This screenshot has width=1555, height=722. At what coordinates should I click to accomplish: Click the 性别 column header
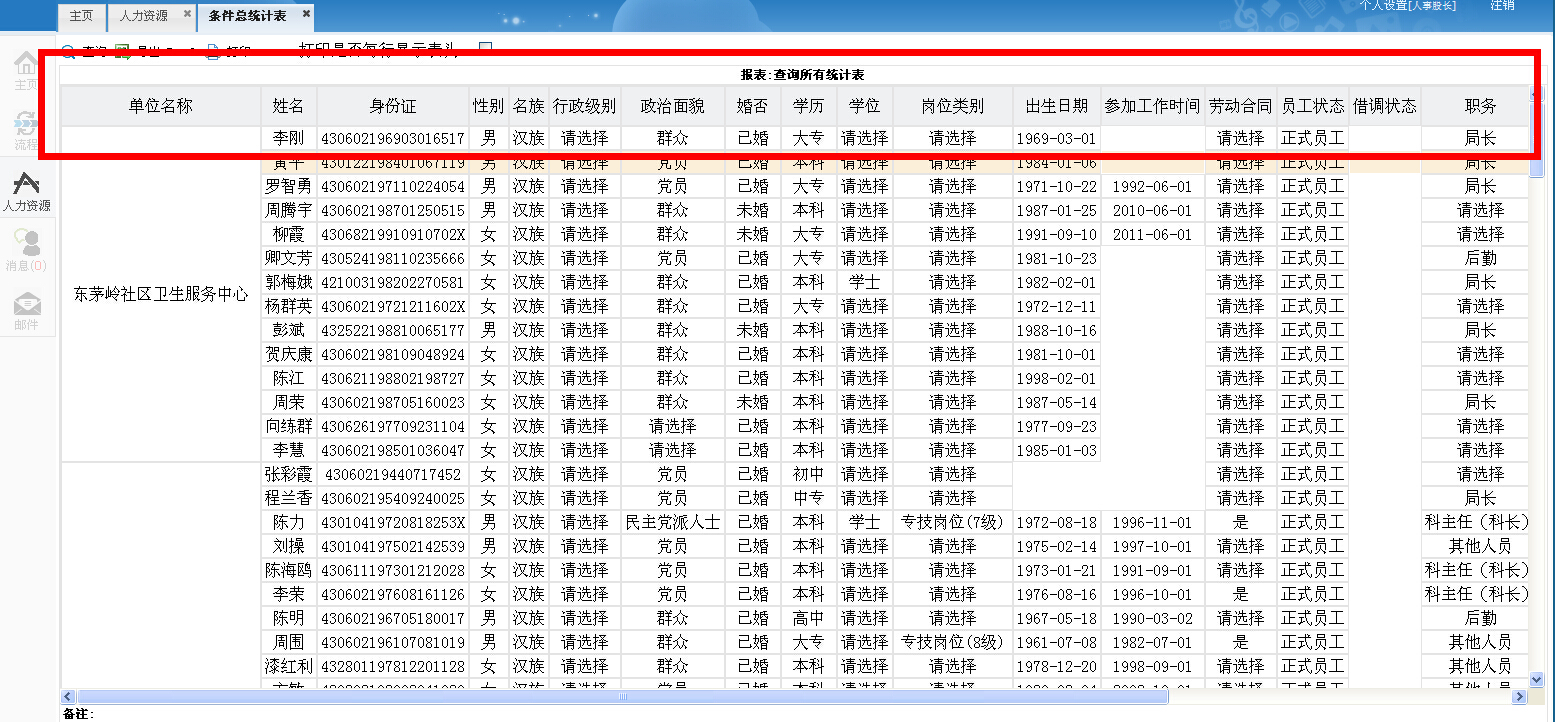point(489,106)
